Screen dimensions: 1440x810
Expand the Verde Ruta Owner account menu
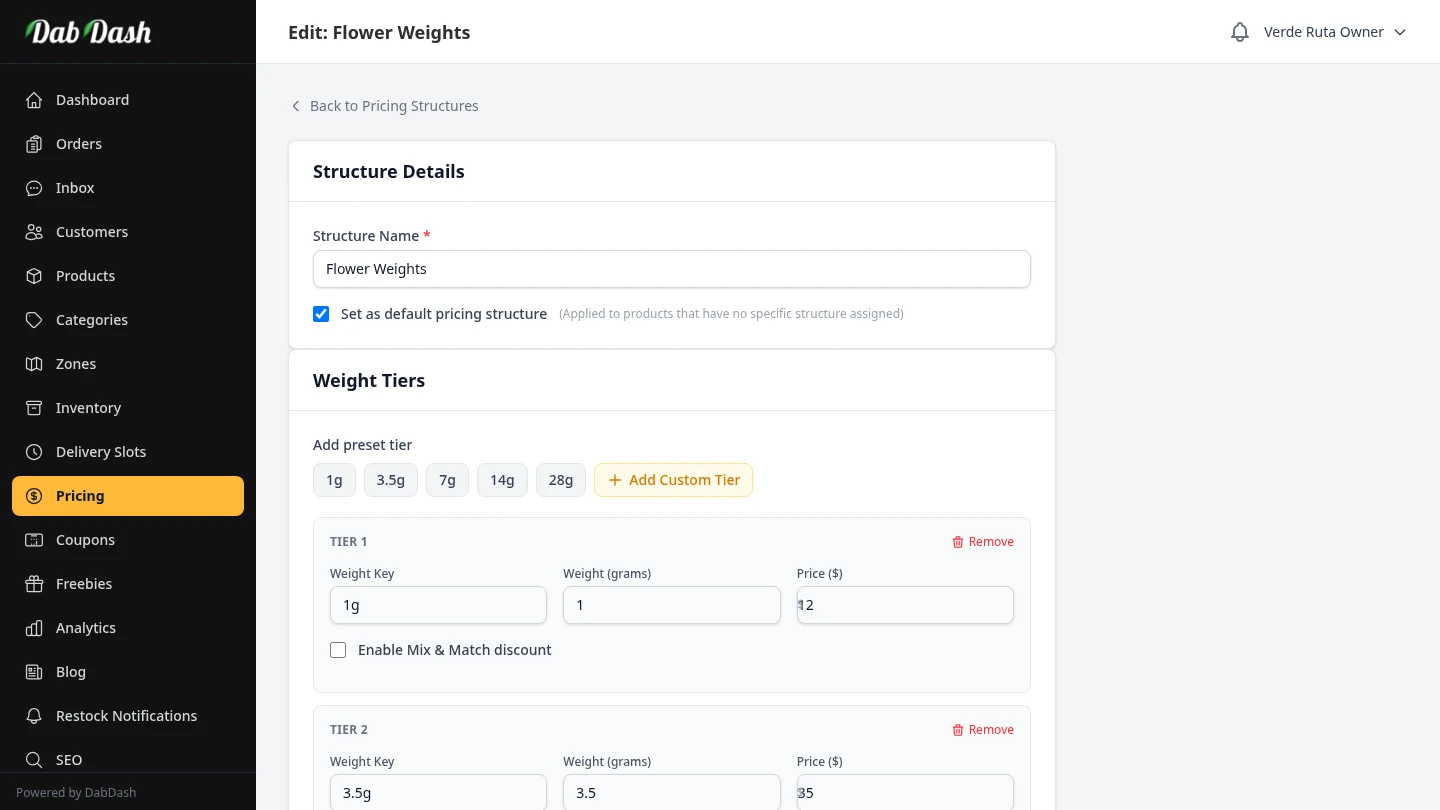1335,32
